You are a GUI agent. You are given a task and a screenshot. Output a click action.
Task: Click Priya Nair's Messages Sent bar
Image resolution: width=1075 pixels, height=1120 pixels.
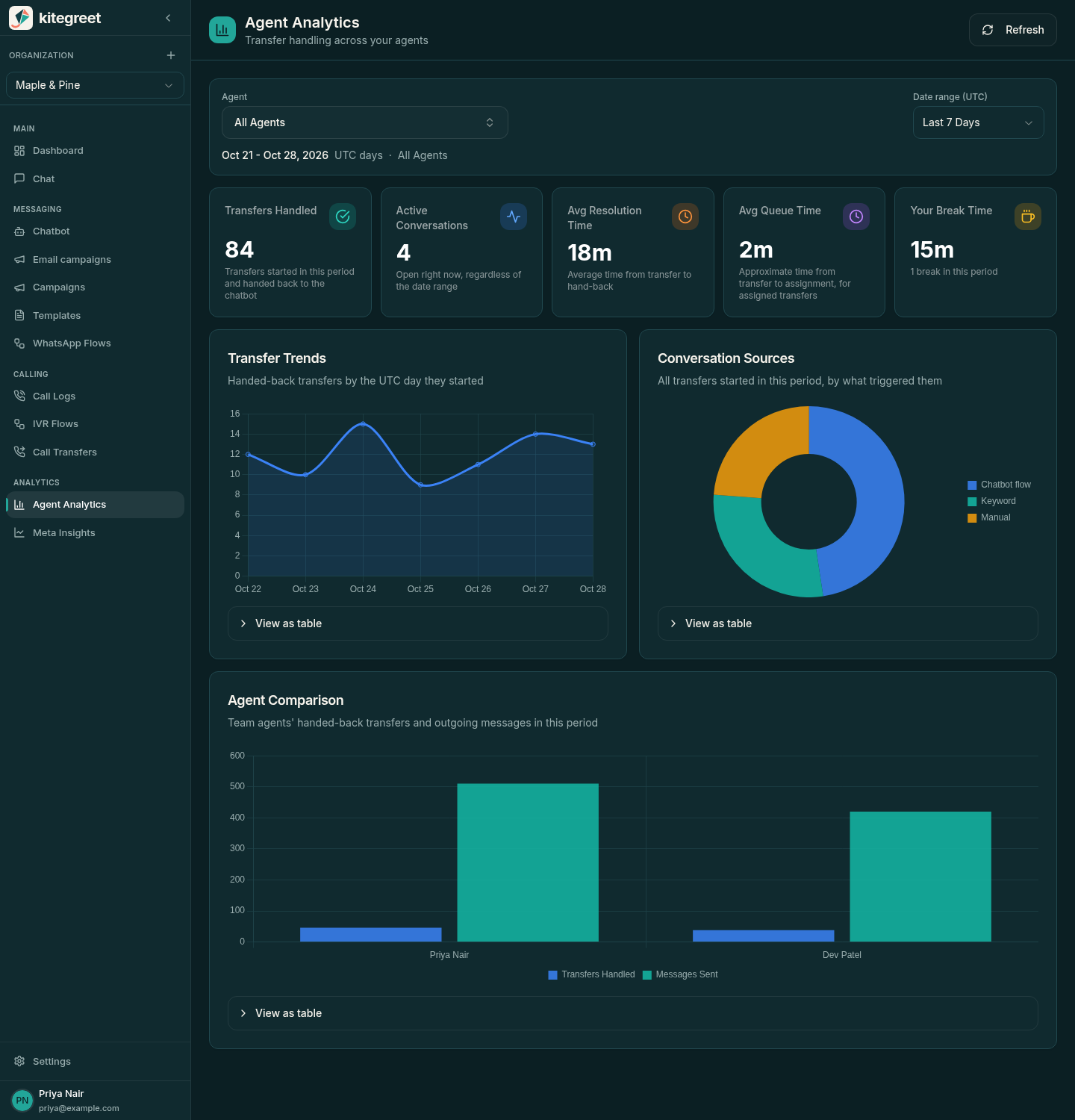pos(528,862)
